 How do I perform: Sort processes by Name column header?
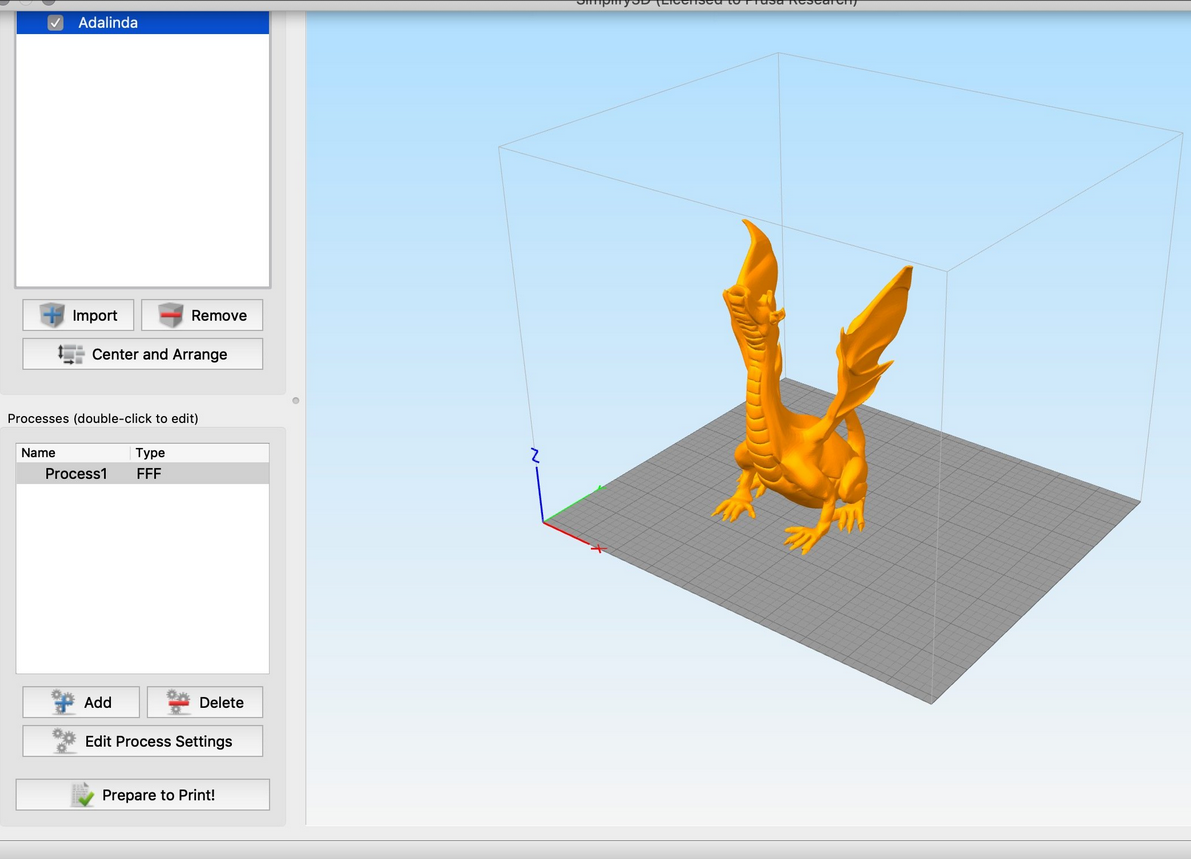[x=73, y=453]
